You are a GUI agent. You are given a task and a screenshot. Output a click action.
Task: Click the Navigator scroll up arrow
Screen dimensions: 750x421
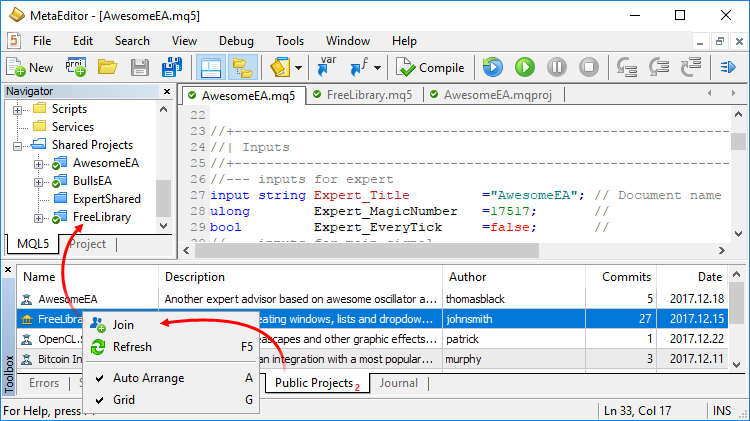[164, 110]
